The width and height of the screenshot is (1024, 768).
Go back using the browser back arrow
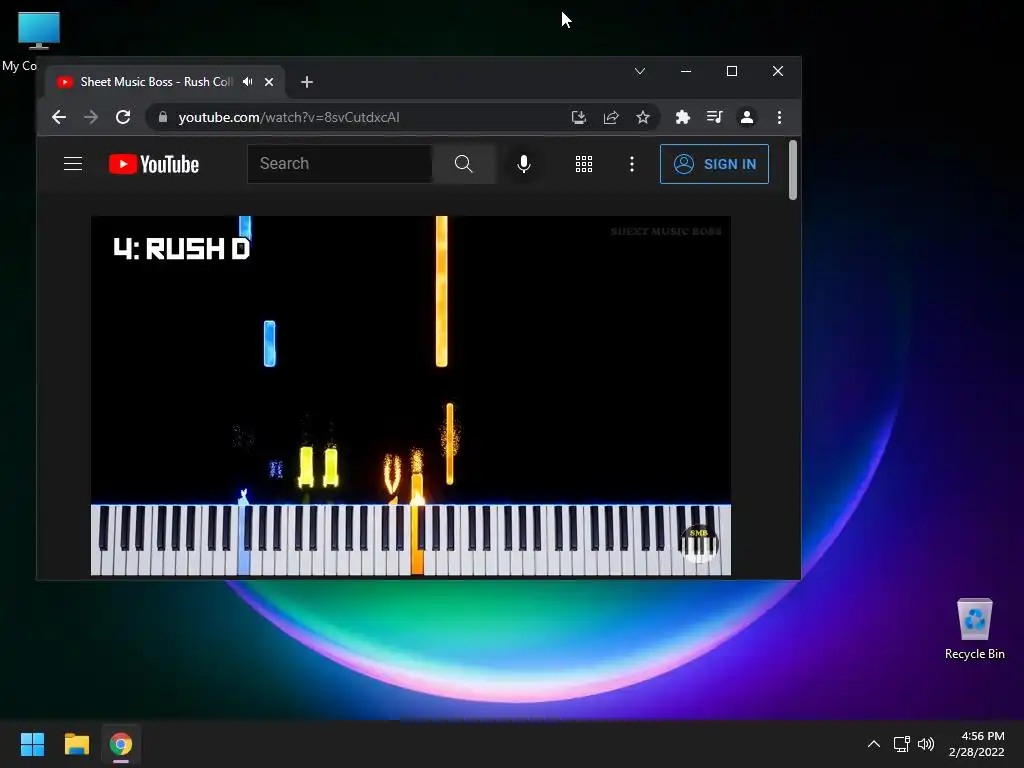pyautogui.click(x=59, y=118)
